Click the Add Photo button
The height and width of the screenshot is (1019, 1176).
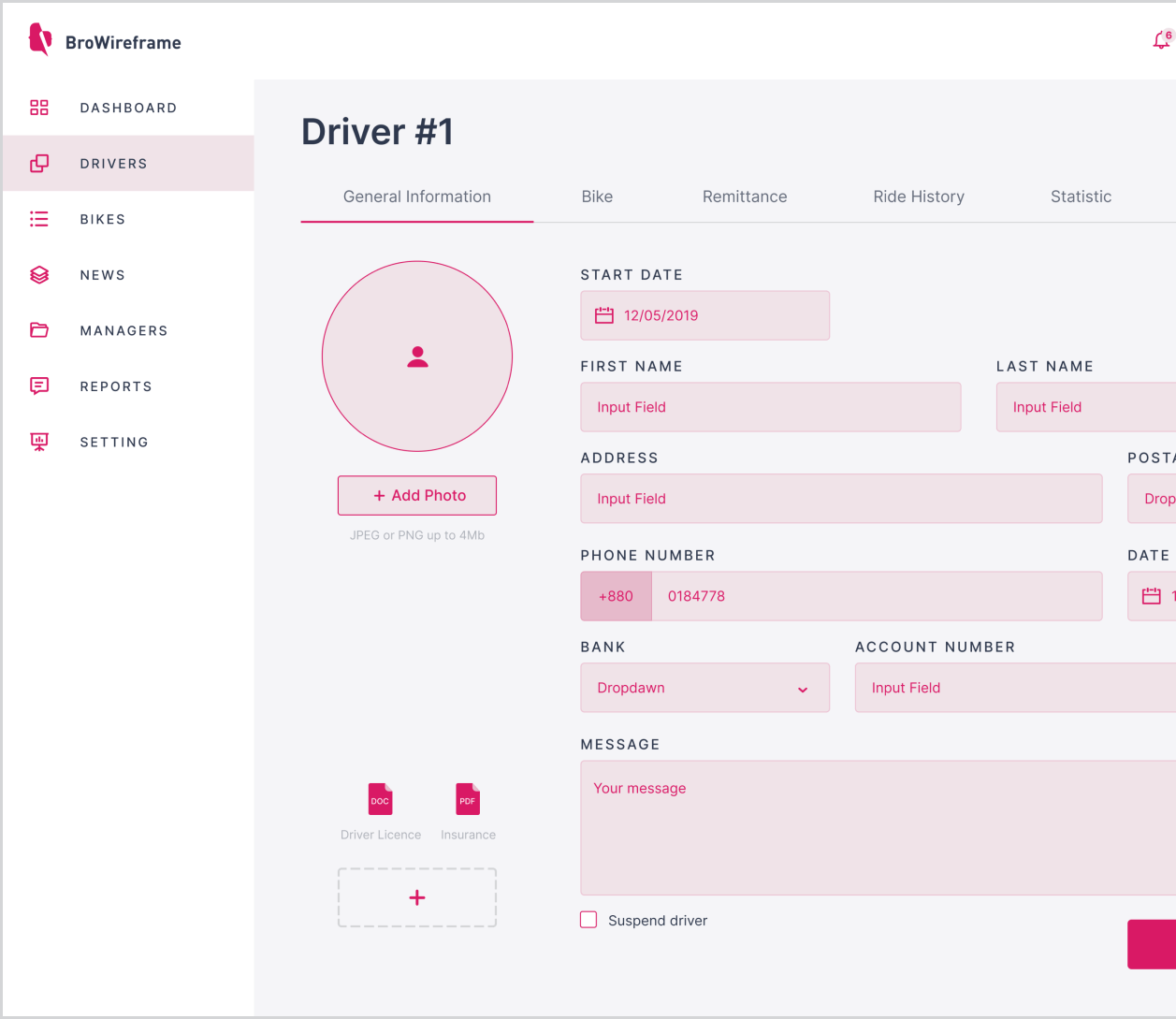click(417, 496)
